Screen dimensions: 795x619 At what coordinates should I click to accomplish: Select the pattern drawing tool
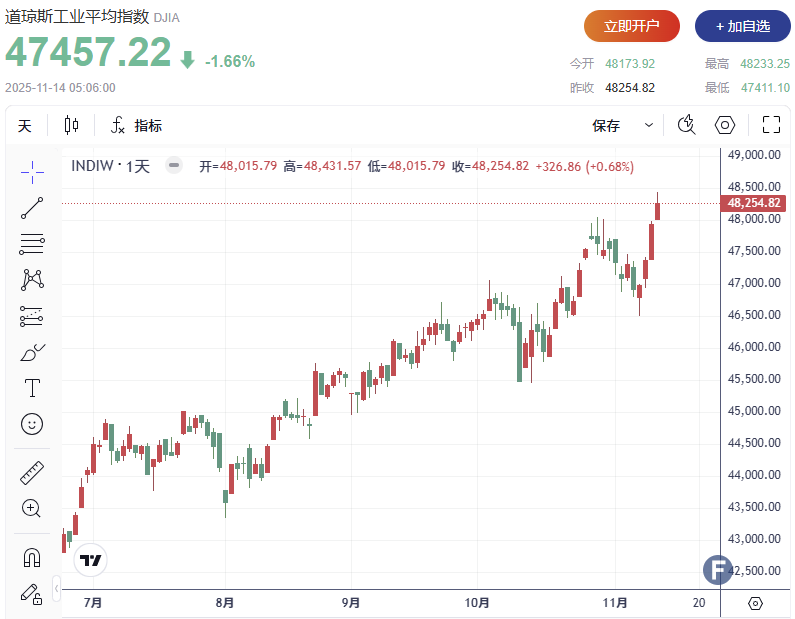pos(32,280)
